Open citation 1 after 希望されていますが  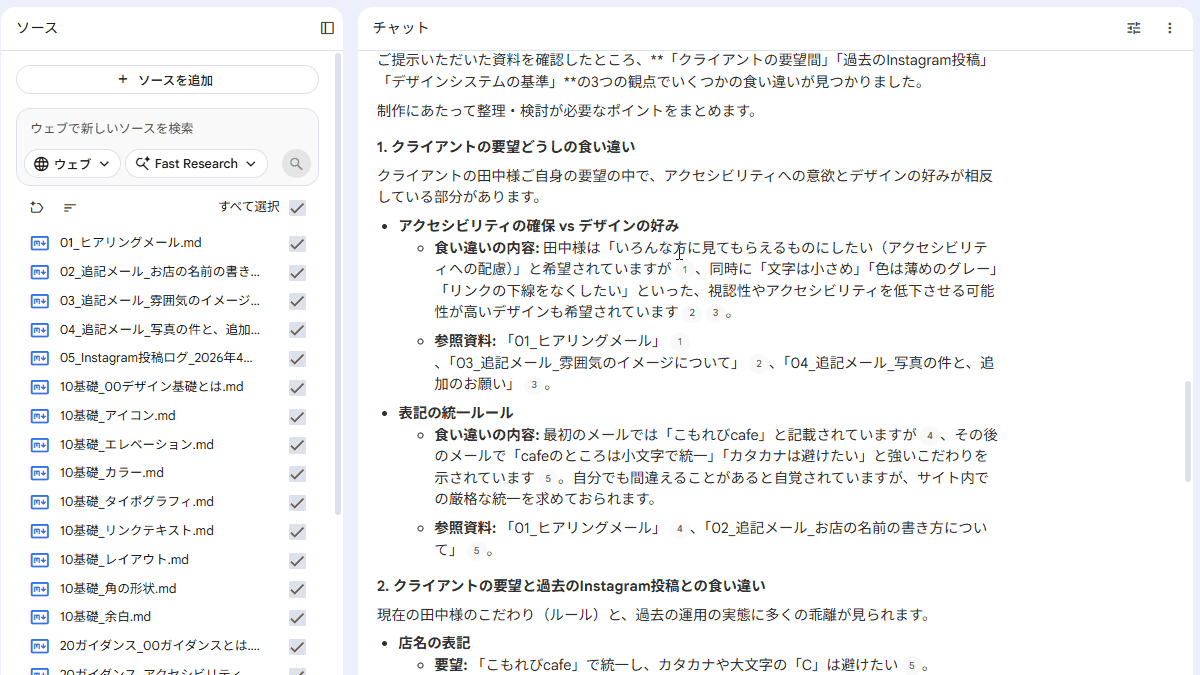pos(683,269)
